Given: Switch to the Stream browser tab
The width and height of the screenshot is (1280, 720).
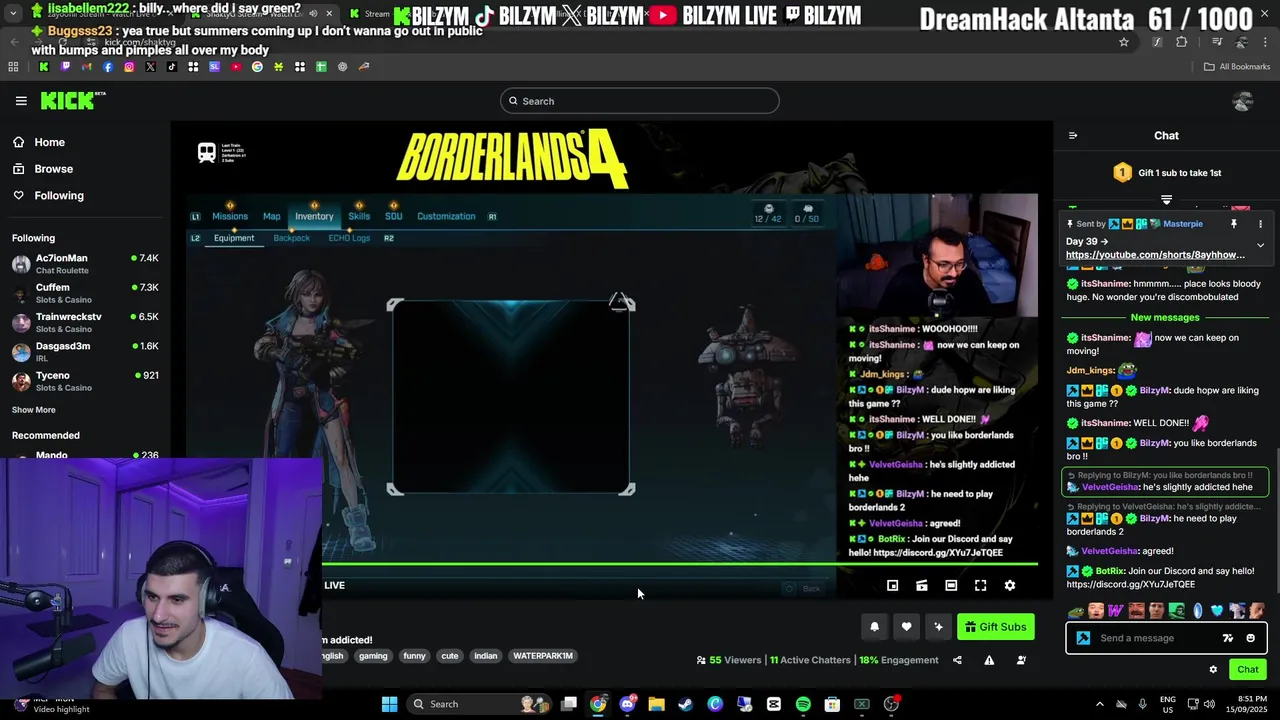Looking at the screenshot, I should pos(377,14).
